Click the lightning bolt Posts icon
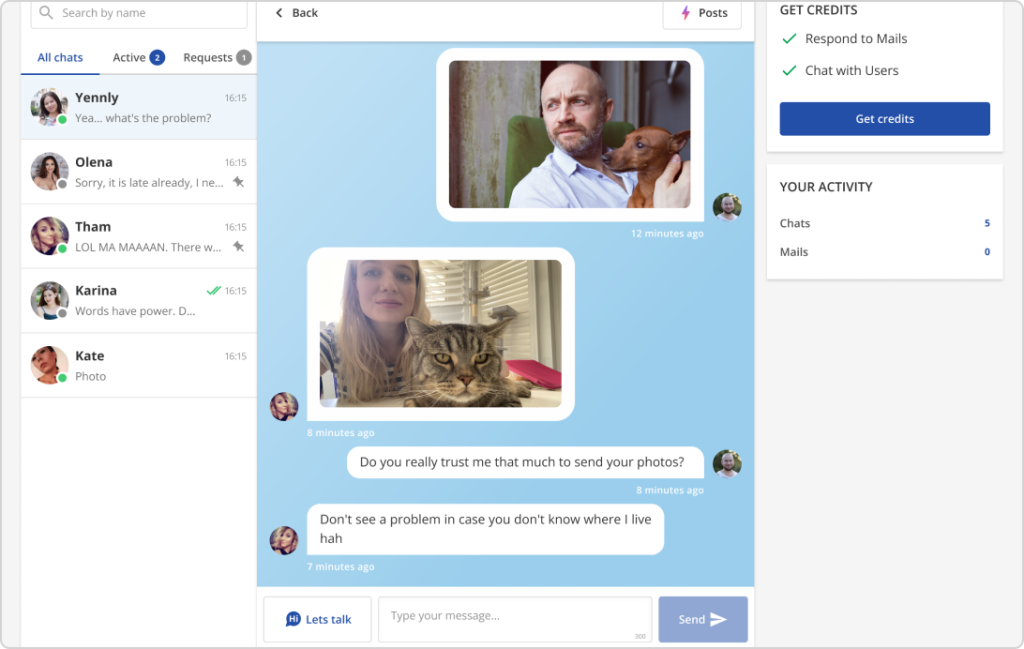Viewport: 1024px width, 649px height. click(x=685, y=13)
